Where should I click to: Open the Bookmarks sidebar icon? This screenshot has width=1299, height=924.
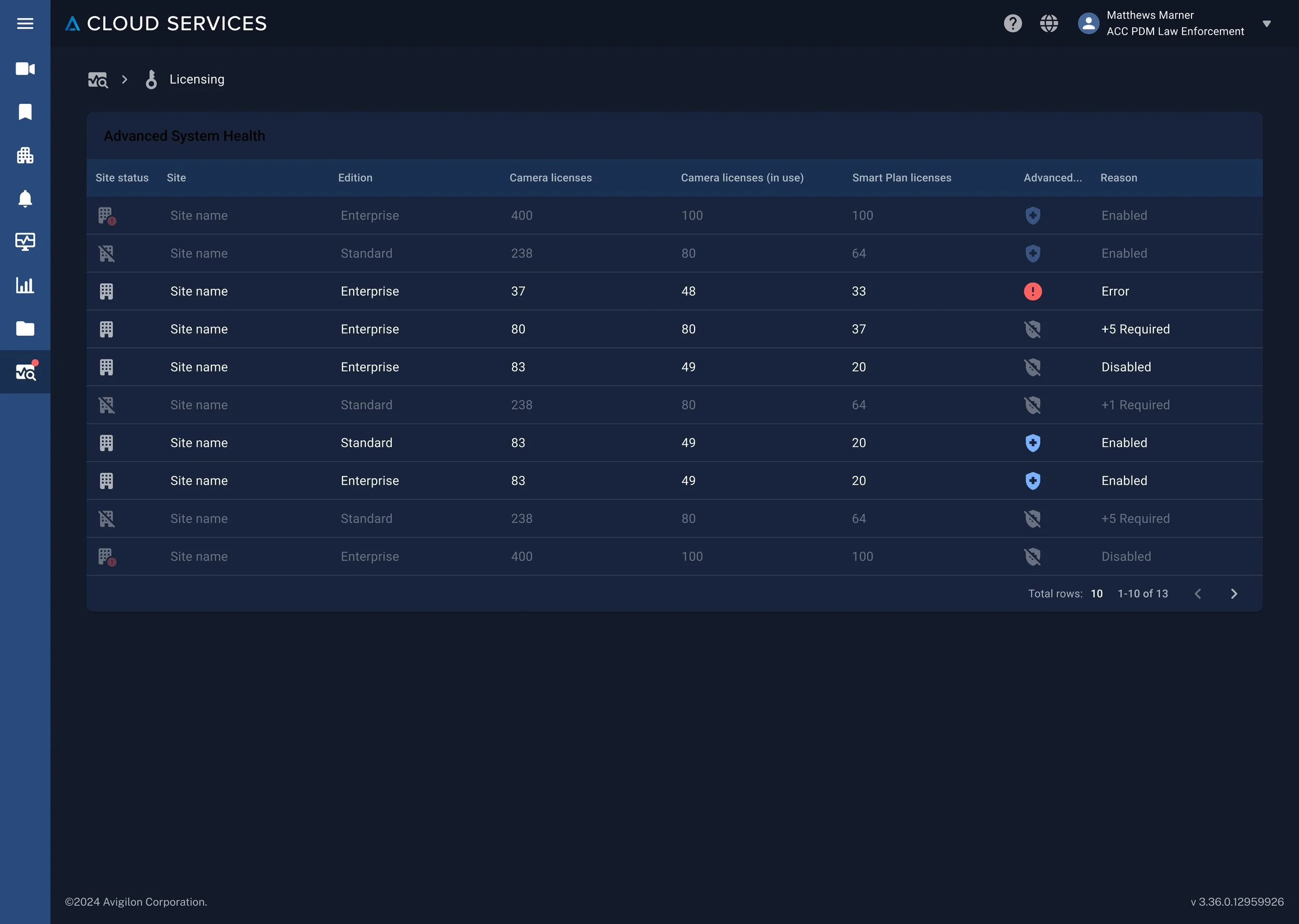[x=25, y=112]
